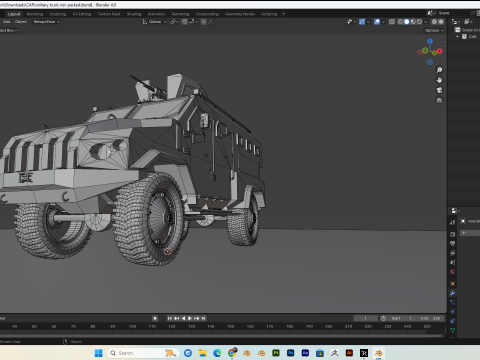Toggle show gizmo button
Screen dimensions: 480x360
(362, 22)
